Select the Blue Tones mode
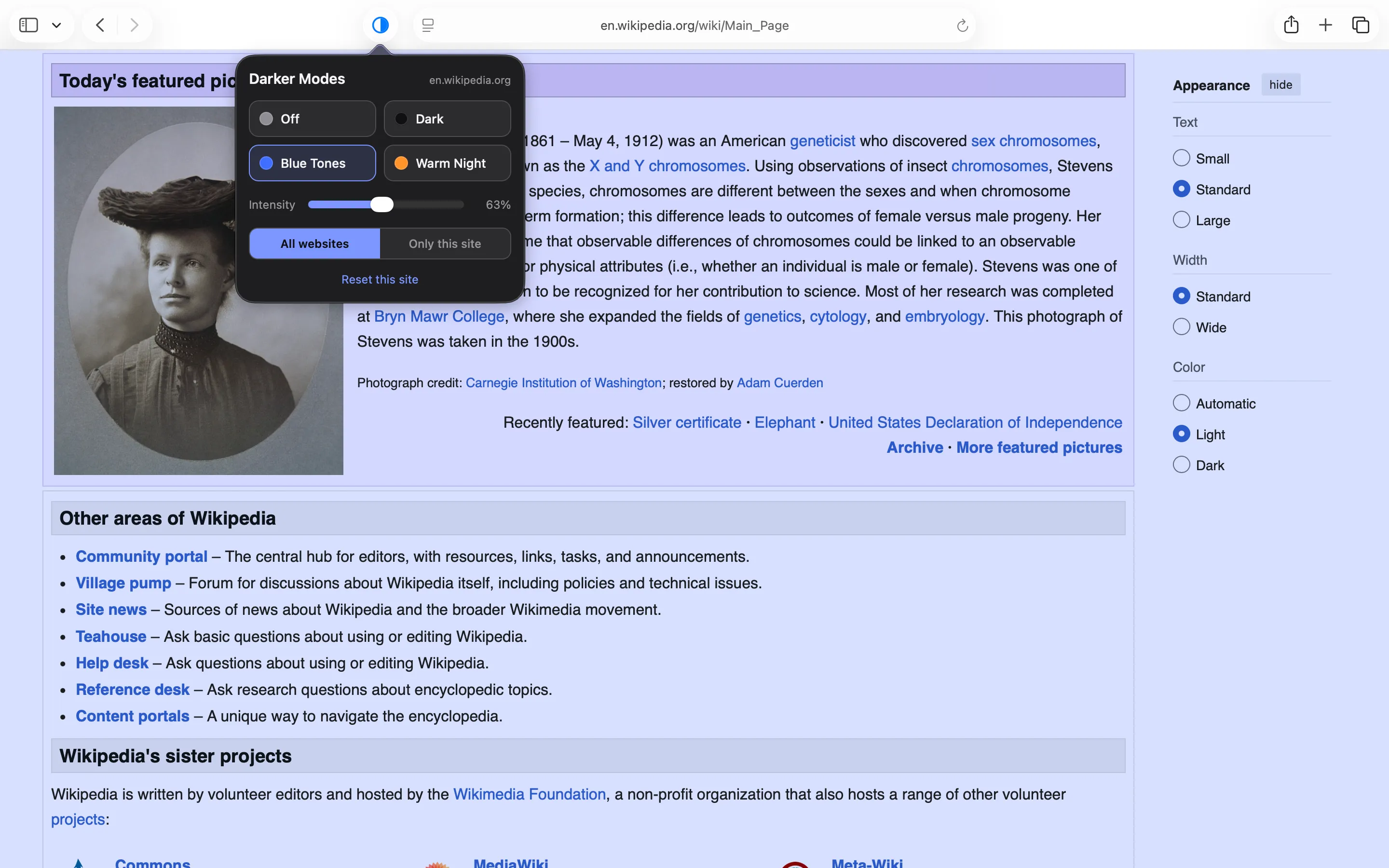The width and height of the screenshot is (1389, 868). coord(312,163)
